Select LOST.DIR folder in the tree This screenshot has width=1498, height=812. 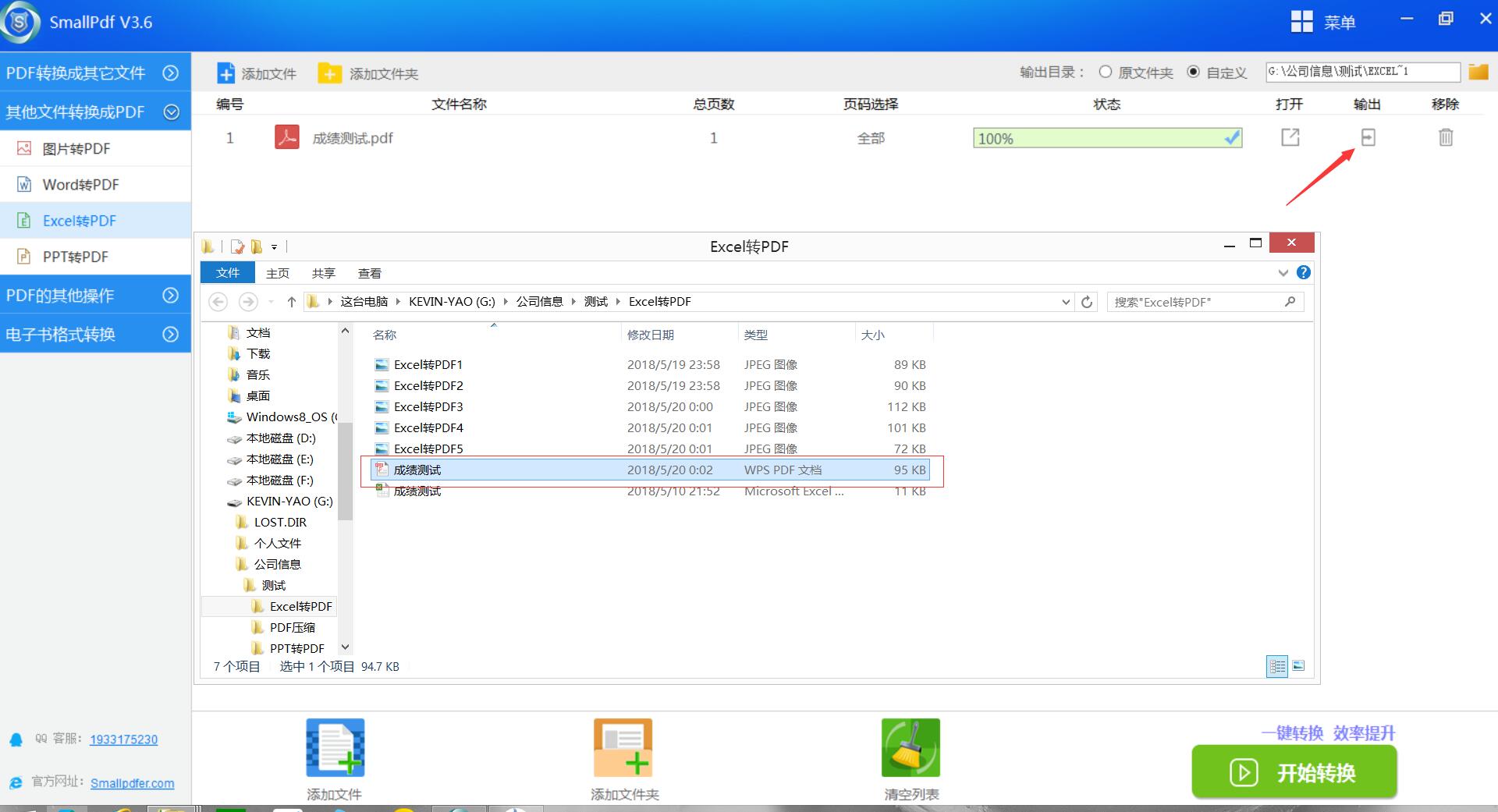click(x=280, y=522)
